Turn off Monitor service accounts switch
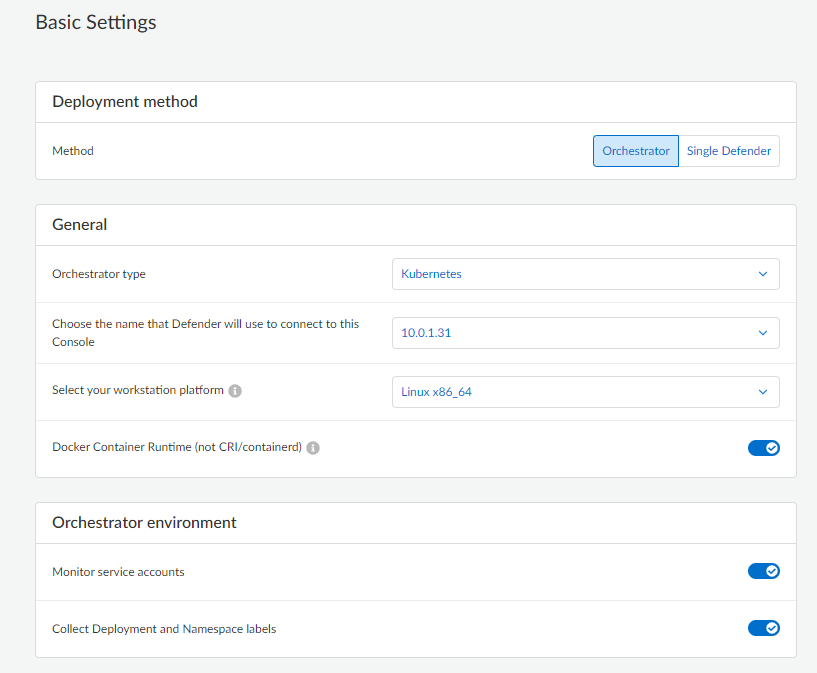This screenshot has width=817, height=673. tap(763, 571)
